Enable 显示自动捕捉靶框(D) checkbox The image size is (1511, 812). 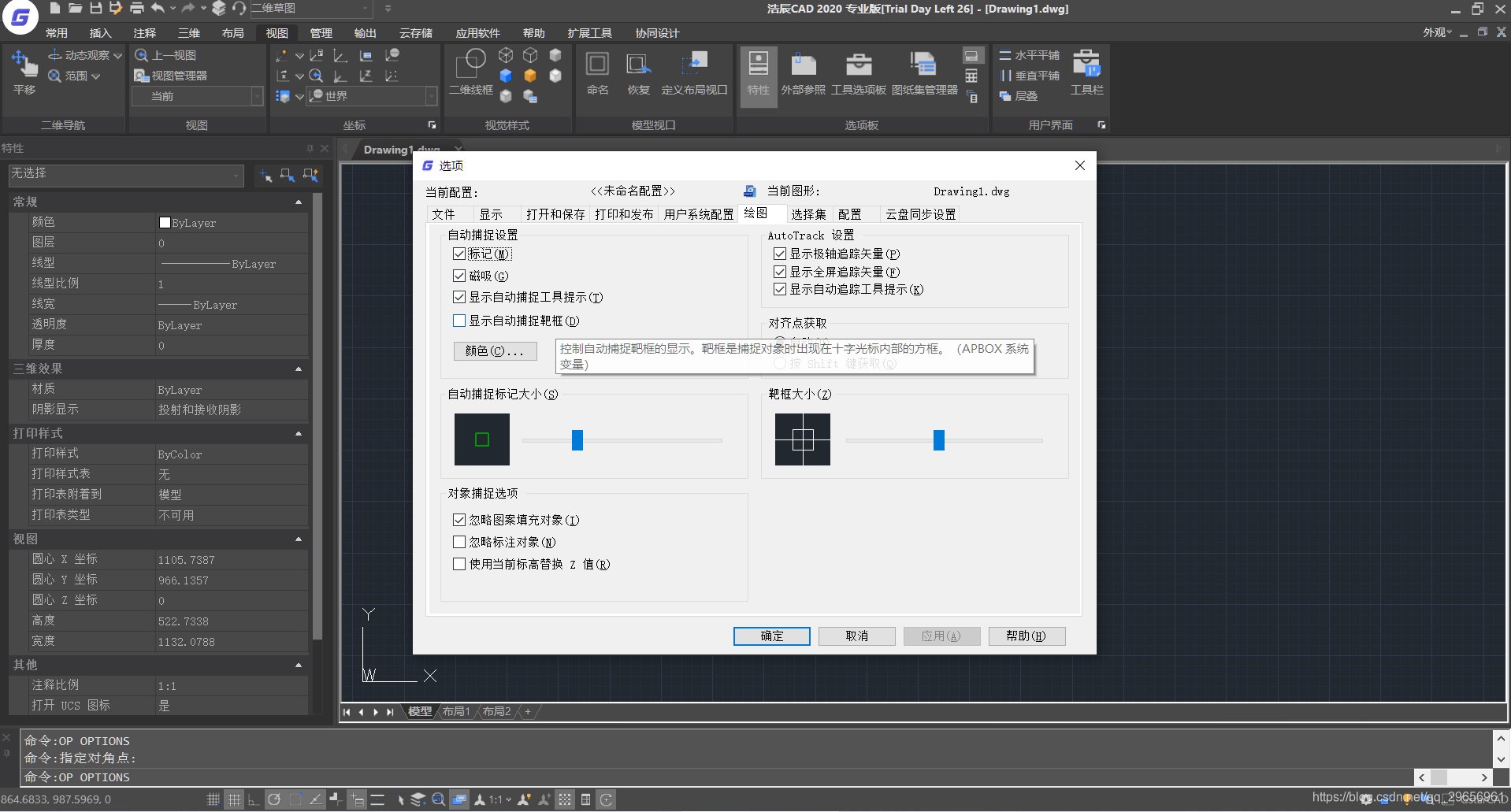click(x=459, y=321)
